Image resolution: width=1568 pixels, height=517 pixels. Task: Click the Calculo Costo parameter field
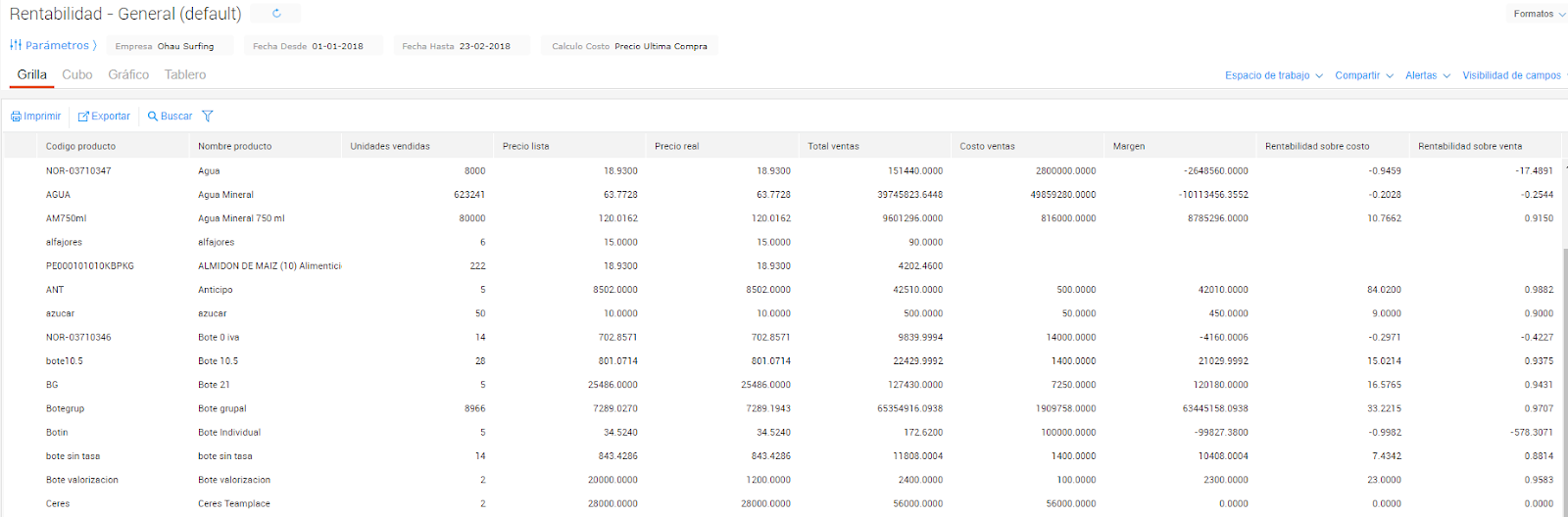coord(629,46)
